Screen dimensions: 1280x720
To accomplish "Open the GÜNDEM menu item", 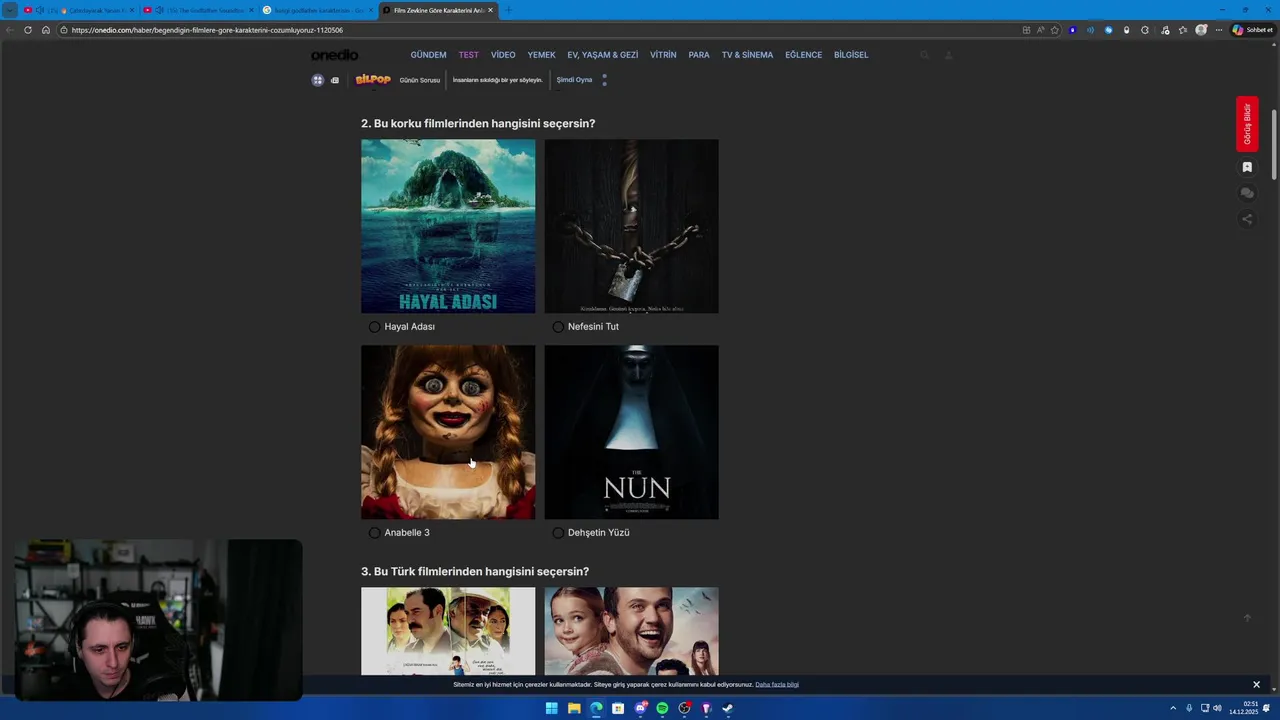I will 428,55.
